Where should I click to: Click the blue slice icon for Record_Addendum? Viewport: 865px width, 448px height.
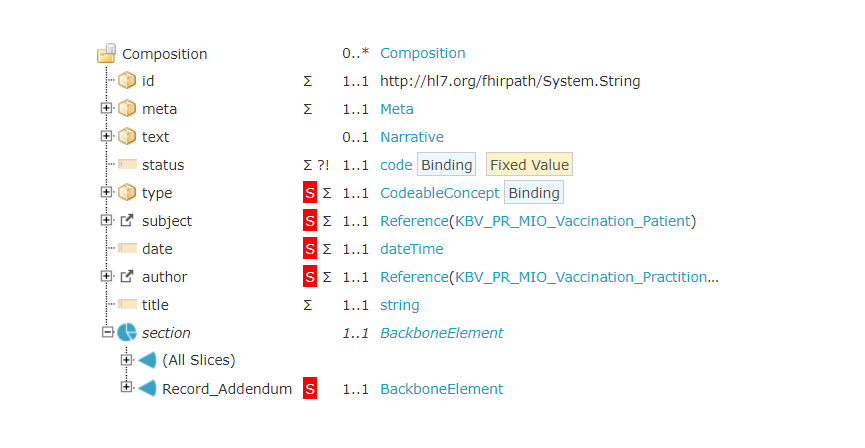(x=146, y=389)
